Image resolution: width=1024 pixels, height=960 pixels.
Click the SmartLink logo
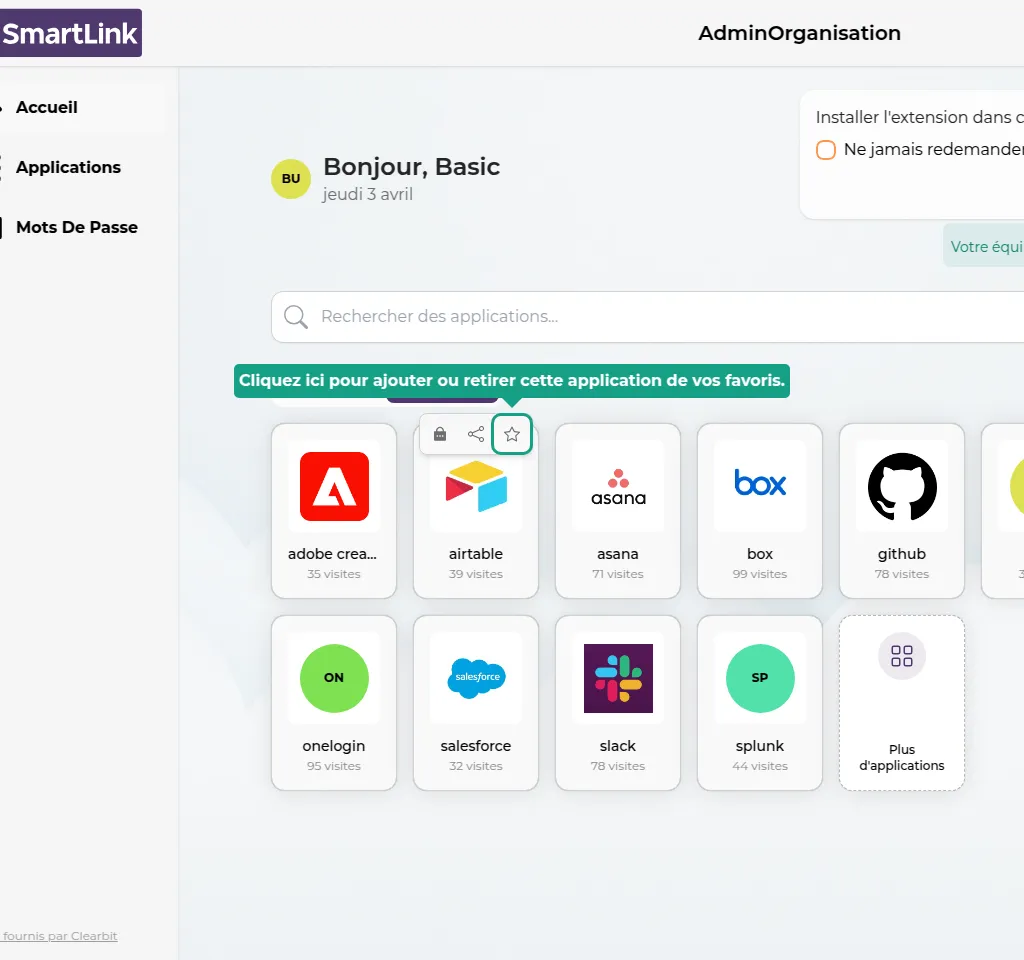point(70,33)
